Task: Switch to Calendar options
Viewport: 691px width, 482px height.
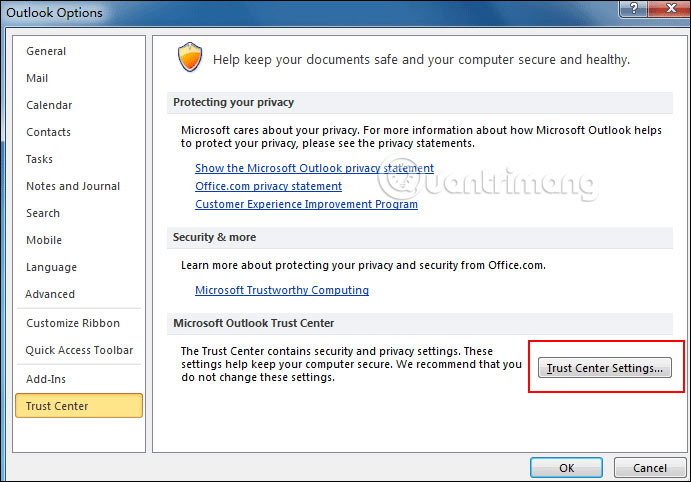Action: pos(49,105)
